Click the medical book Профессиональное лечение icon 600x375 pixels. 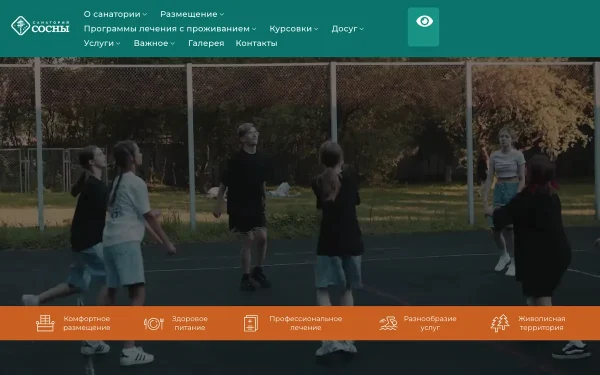[x=251, y=323]
